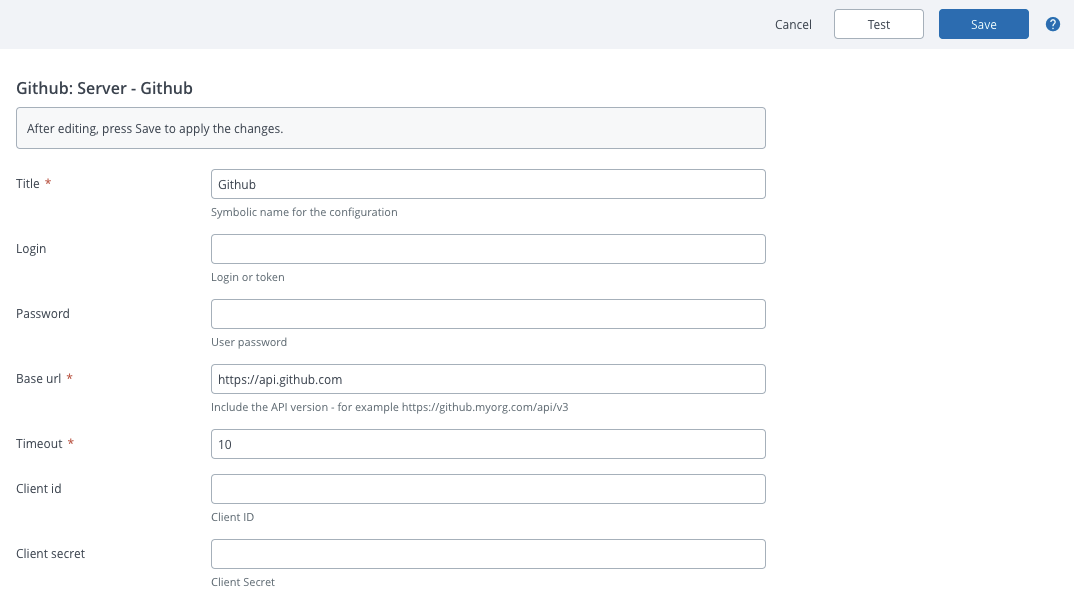Click the 'Github: Server - Github' heading
The width and height of the screenshot is (1074, 601).
104,88
